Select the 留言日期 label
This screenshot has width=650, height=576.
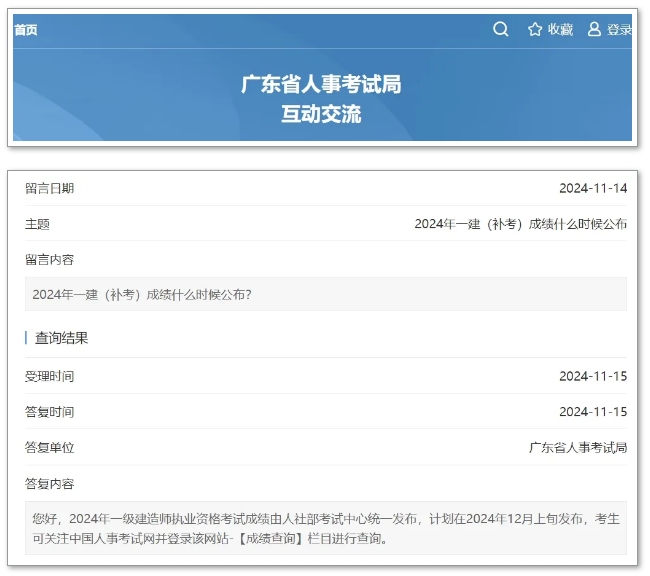click(49, 188)
